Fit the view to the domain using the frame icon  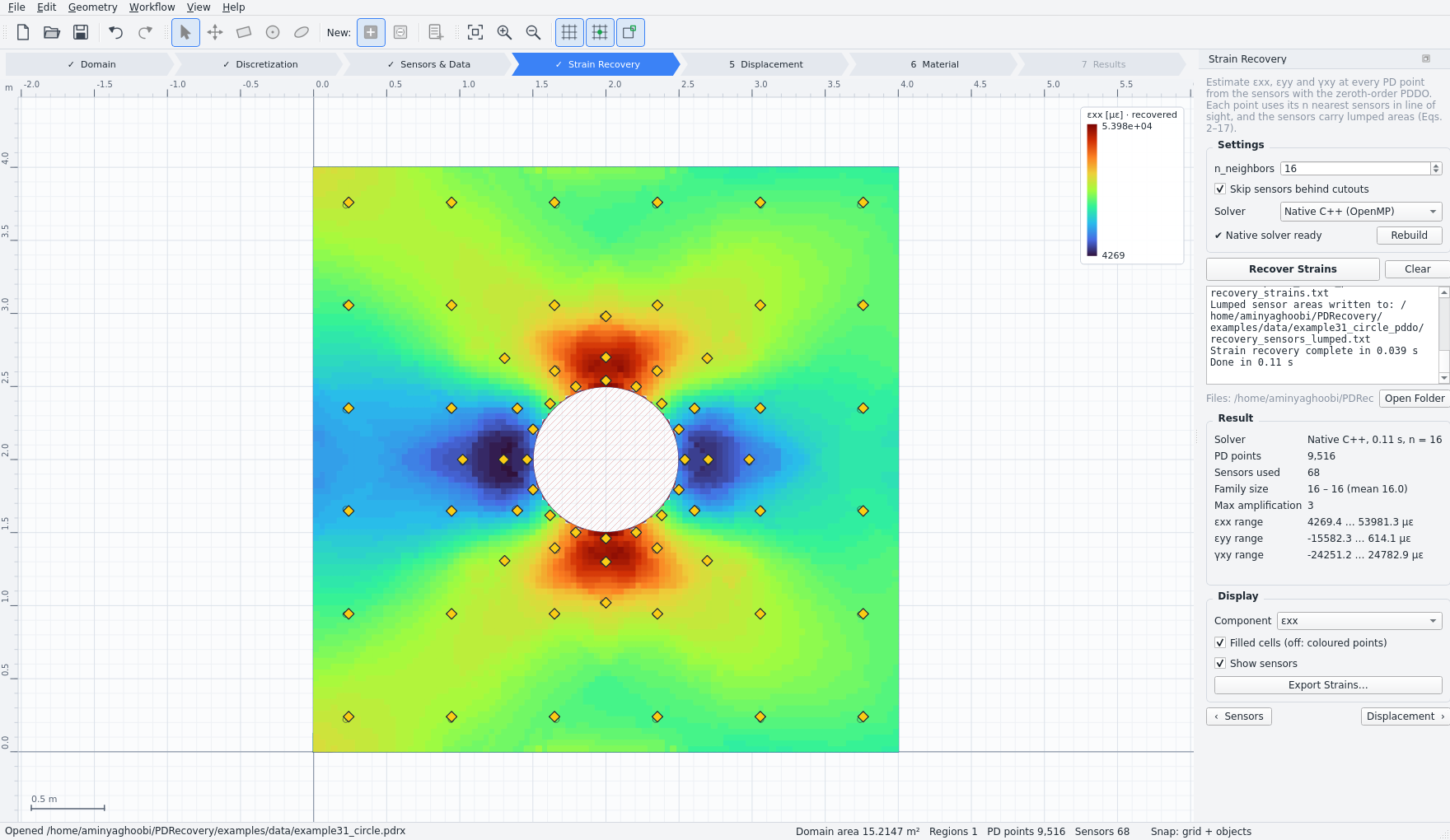(x=475, y=32)
